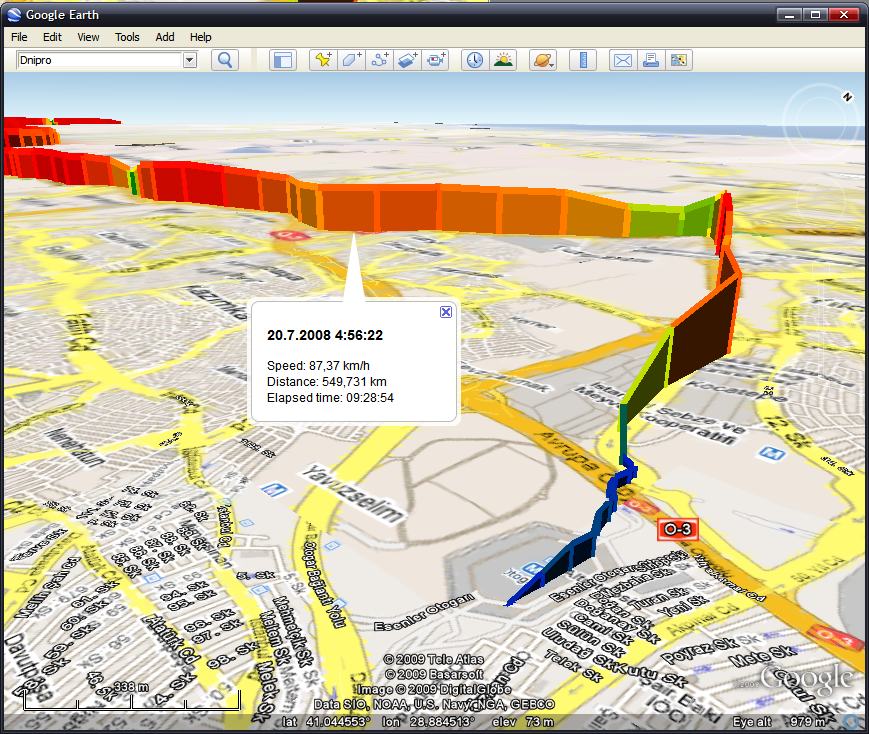Toggle sunlight across the landscape icon
Image resolution: width=869 pixels, height=734 pixels.
503,60
